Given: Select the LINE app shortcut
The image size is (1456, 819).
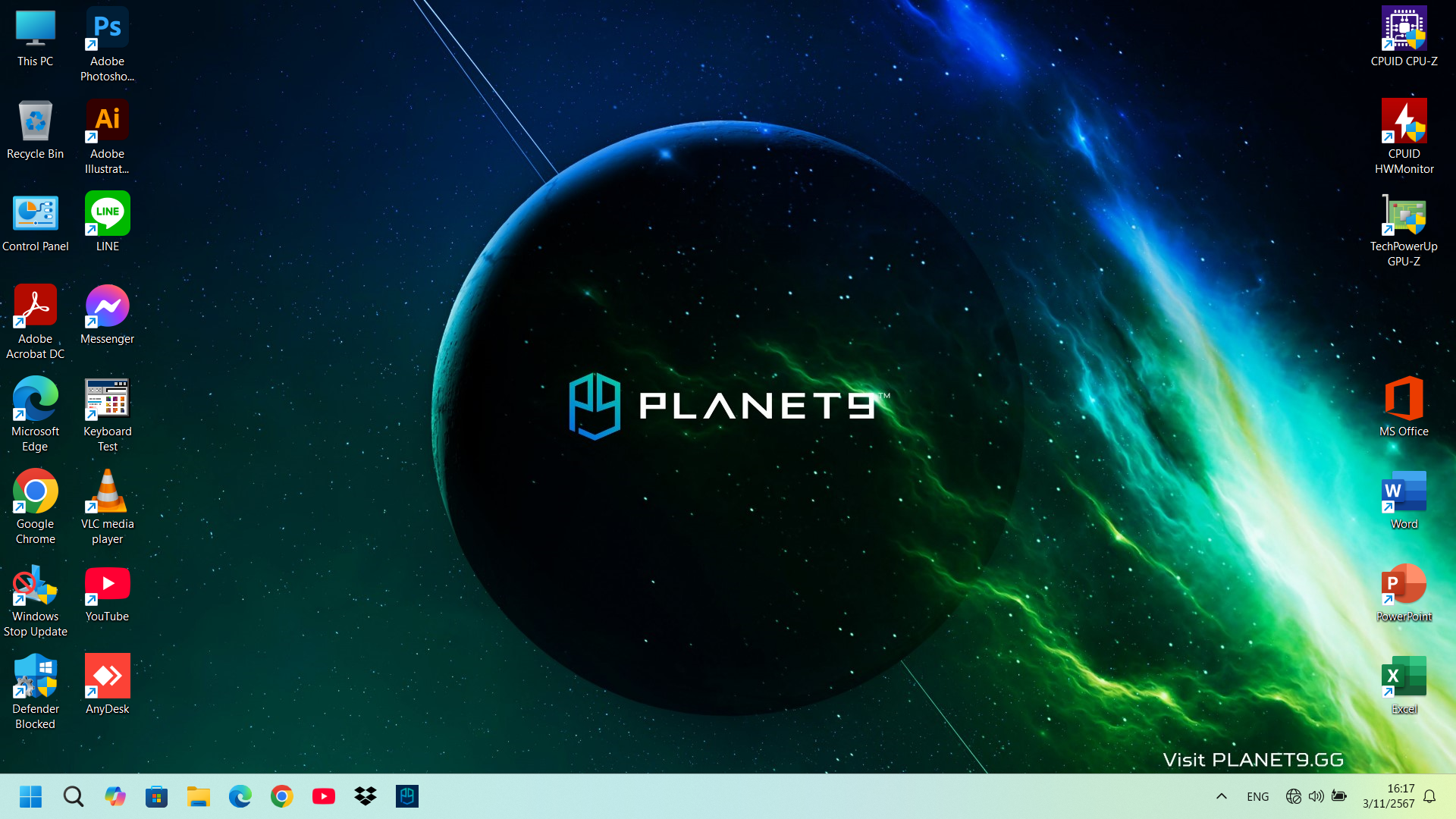Looking at the screenshot, I should tap(107, 222).
